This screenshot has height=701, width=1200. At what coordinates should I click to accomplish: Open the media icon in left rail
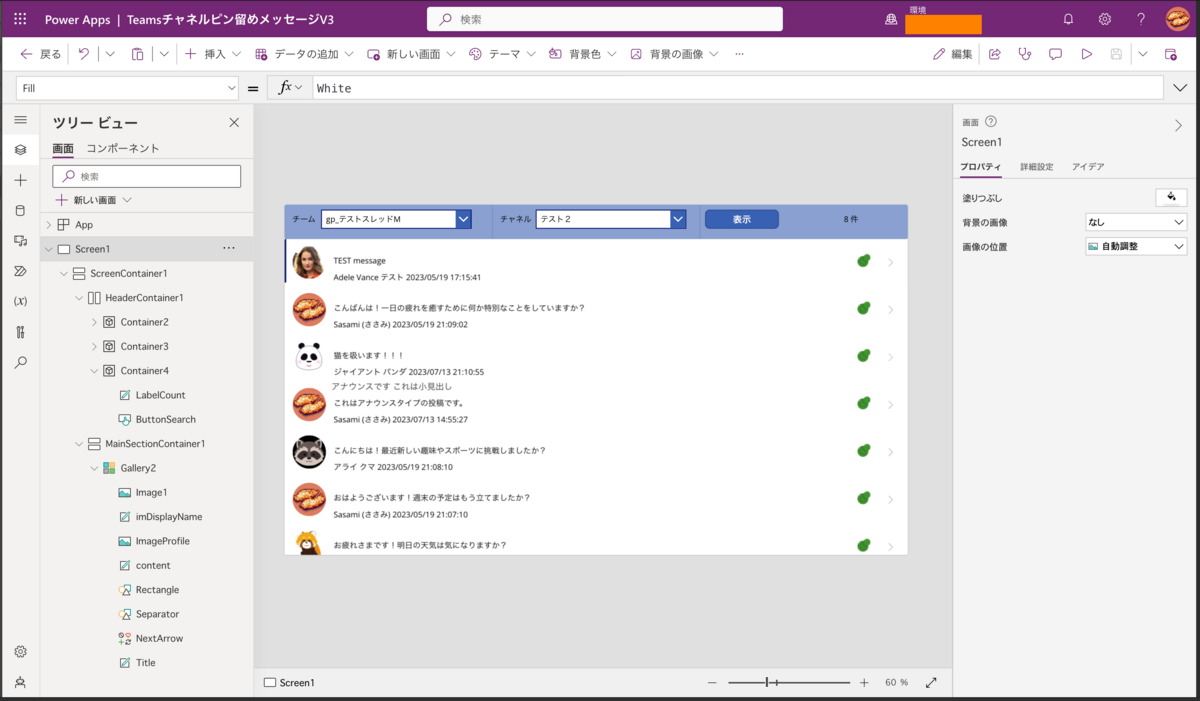click(20, 241)
